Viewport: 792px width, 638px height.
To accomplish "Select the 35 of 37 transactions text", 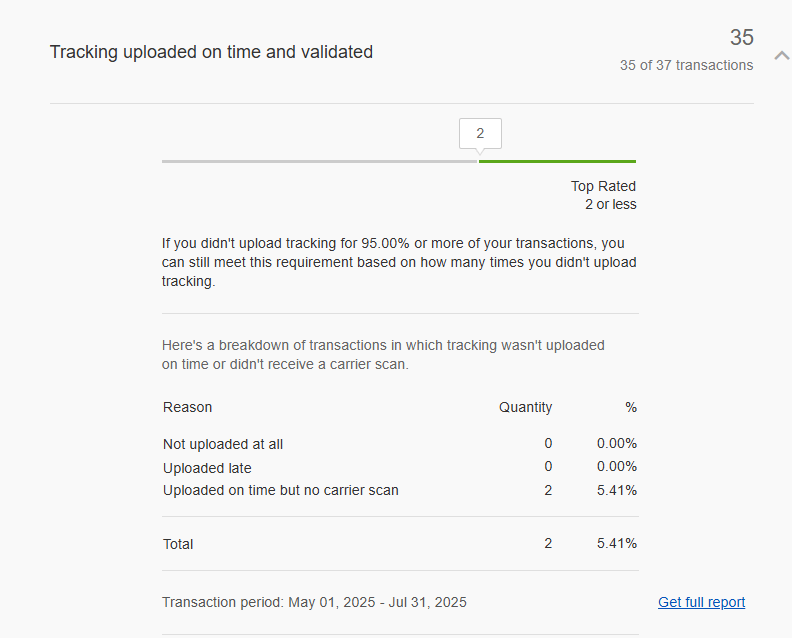I will tap(686, 65).
